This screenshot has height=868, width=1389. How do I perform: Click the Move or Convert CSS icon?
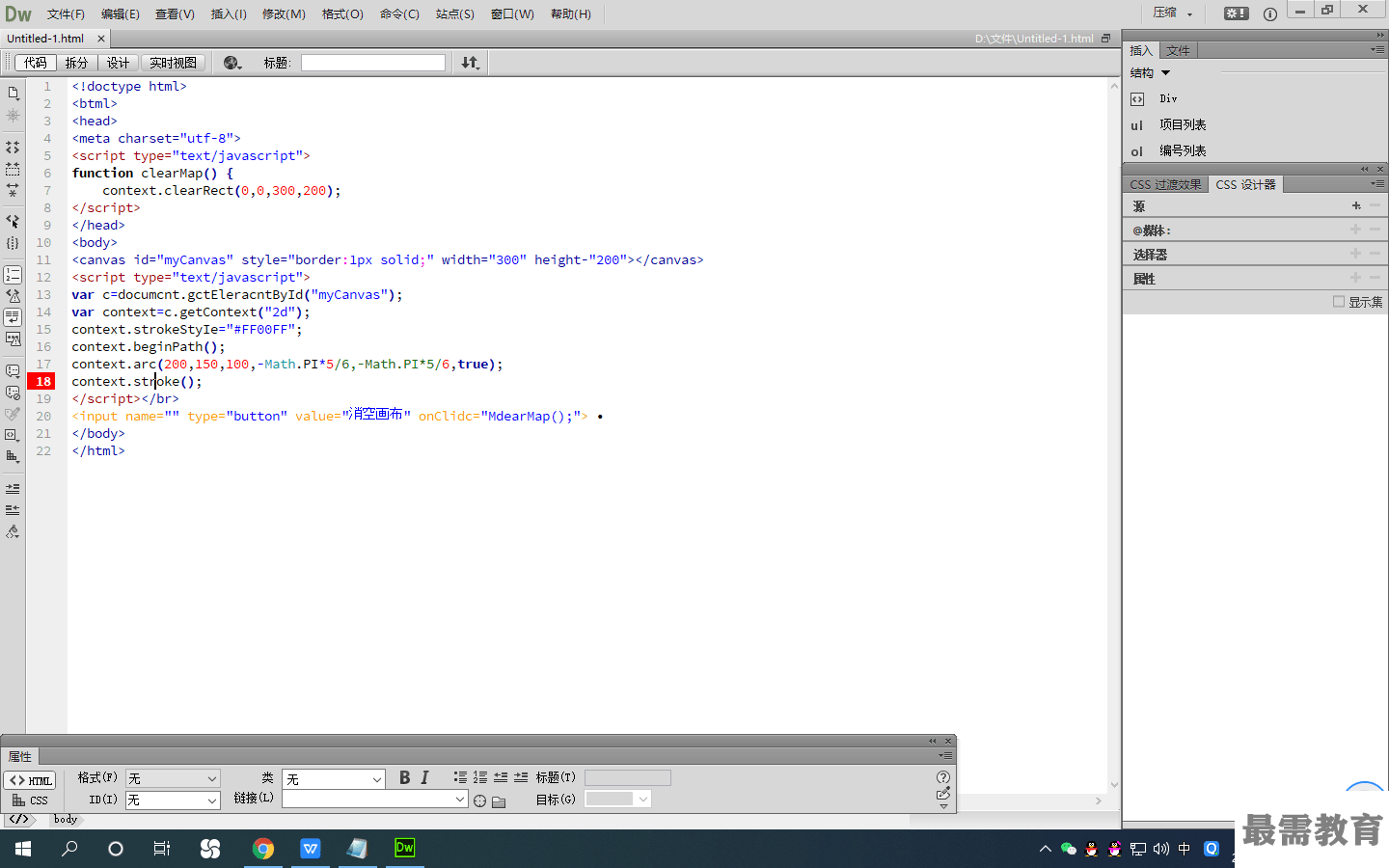[14, 456]
